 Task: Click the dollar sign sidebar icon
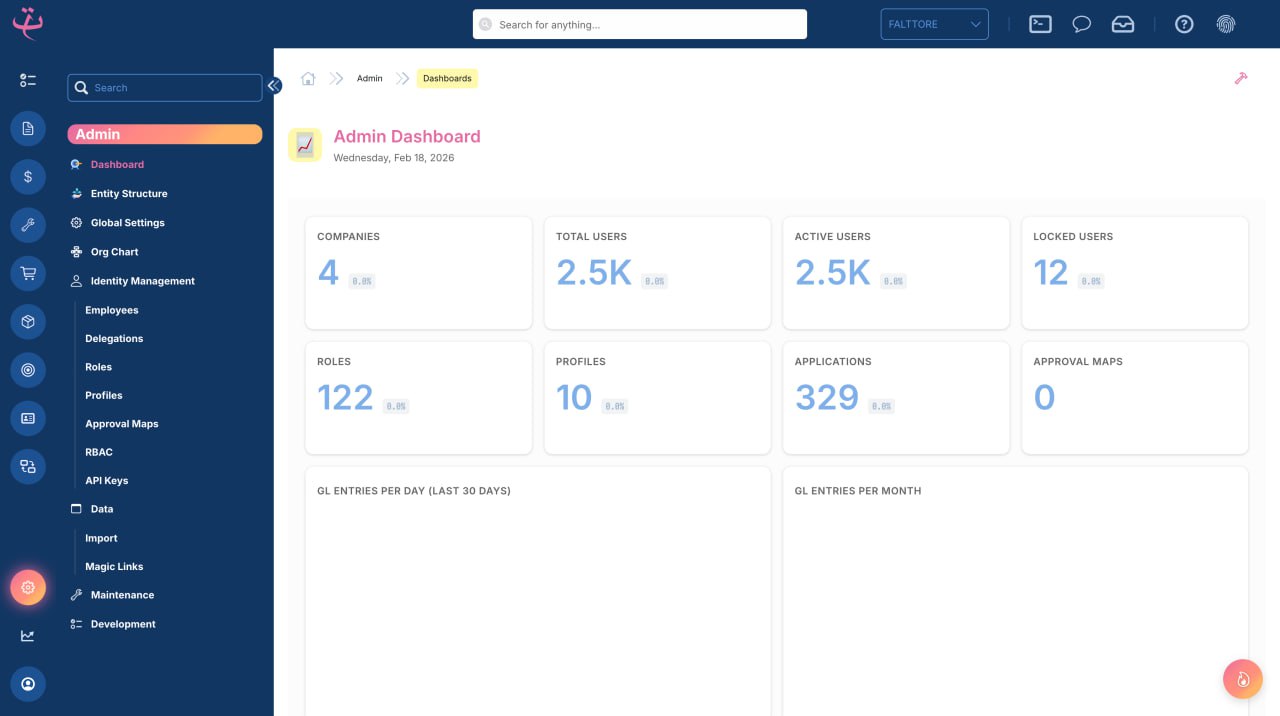click(28, 177)
